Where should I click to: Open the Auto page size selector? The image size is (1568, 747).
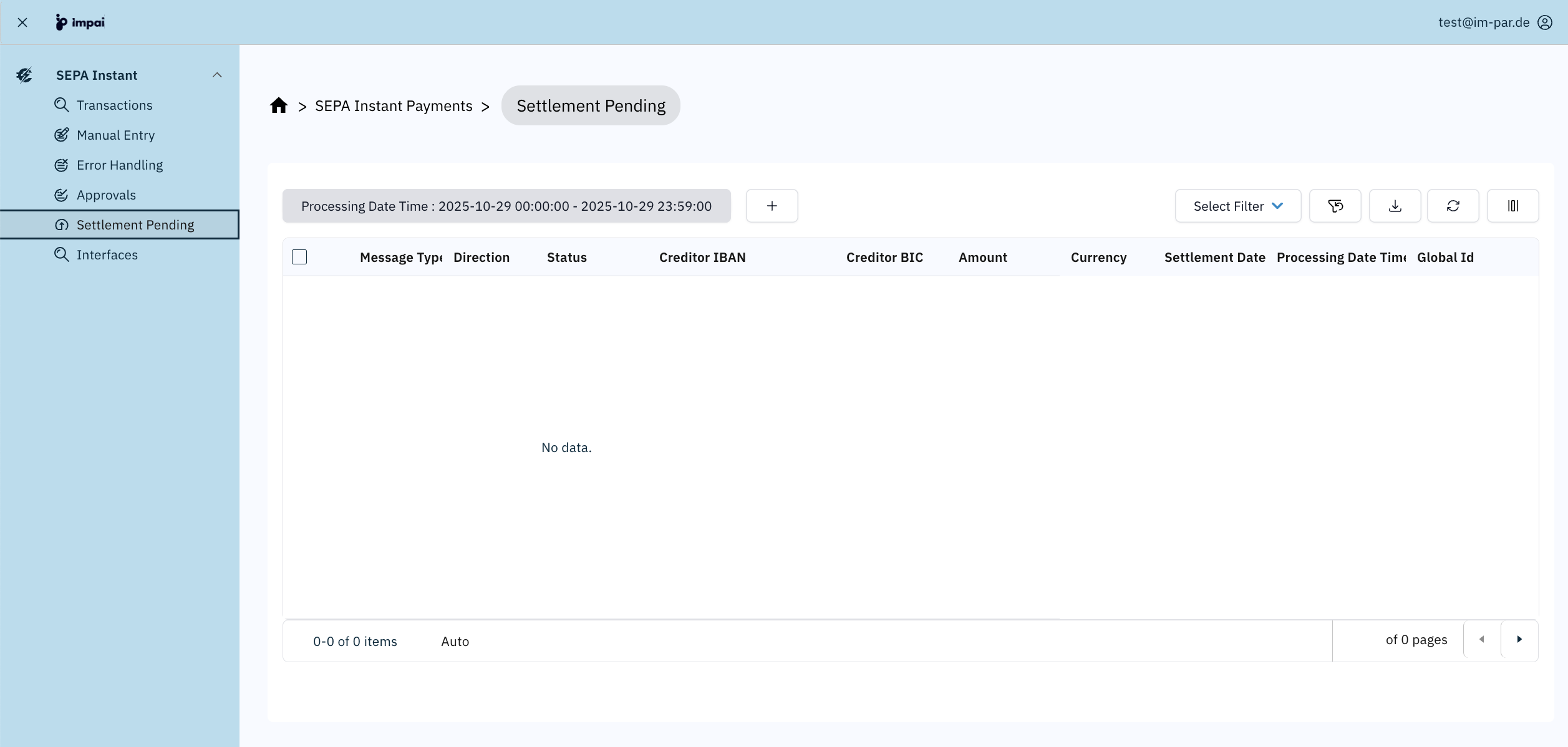455,641
